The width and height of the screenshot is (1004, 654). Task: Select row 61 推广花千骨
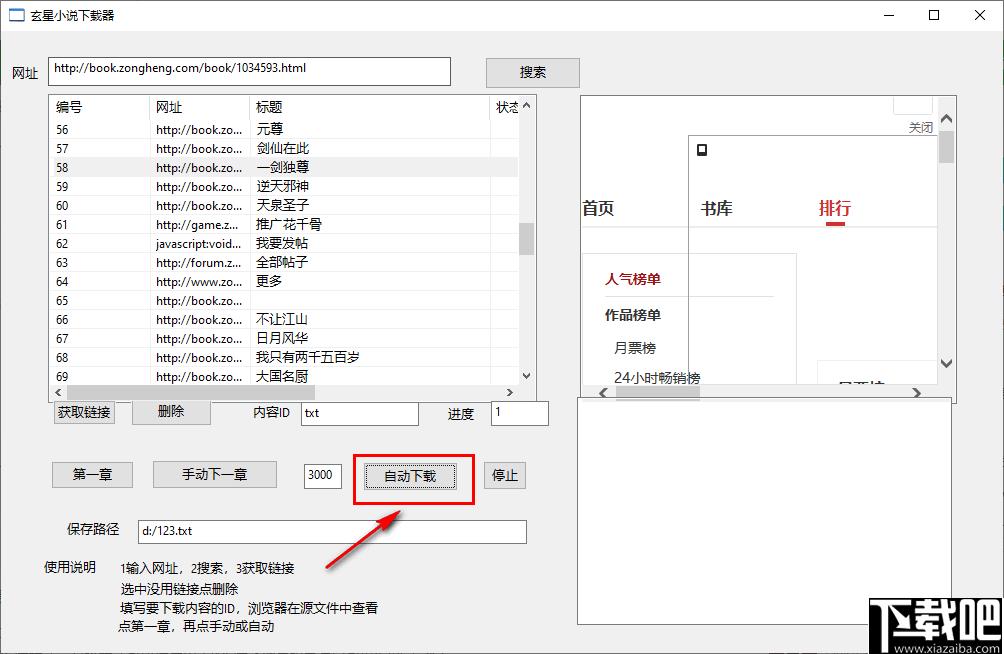click(x=284, y=224)
